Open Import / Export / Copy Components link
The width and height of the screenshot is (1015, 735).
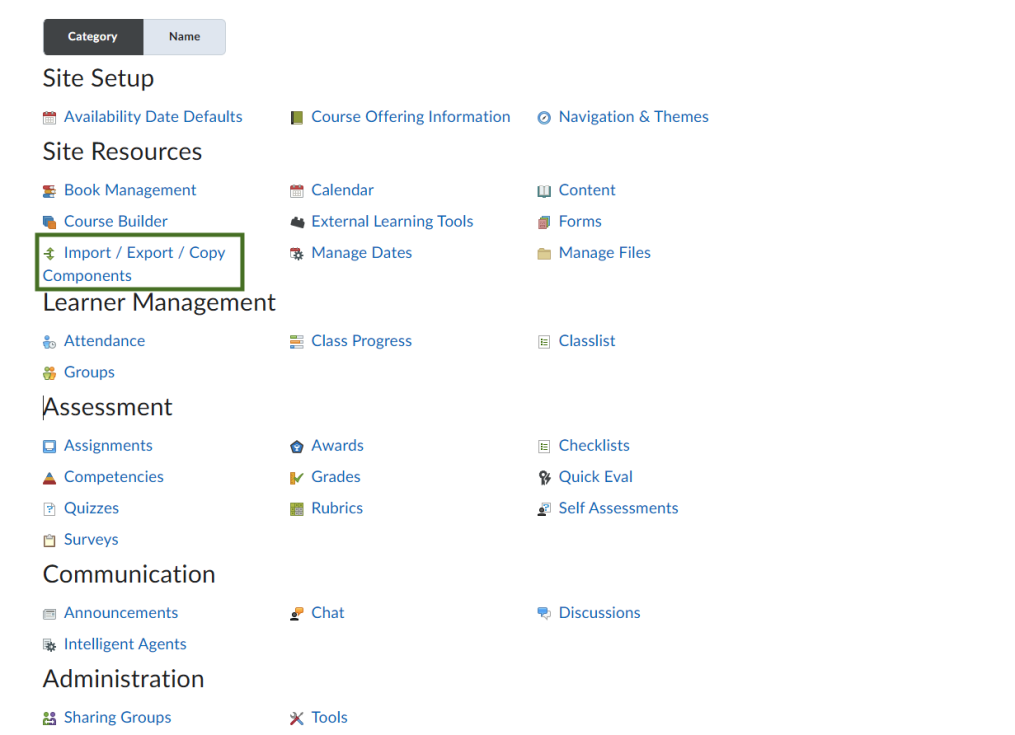(x=134, y=264)
